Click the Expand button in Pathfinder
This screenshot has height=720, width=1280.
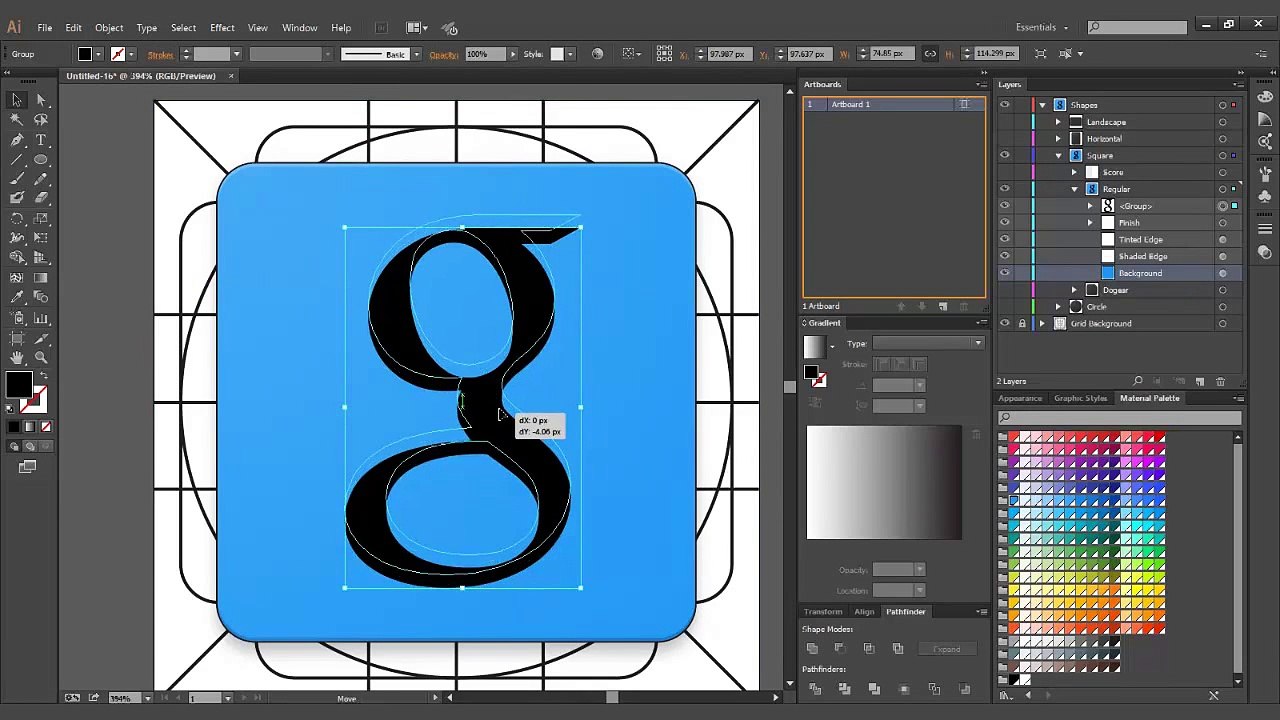click(946, 649)
